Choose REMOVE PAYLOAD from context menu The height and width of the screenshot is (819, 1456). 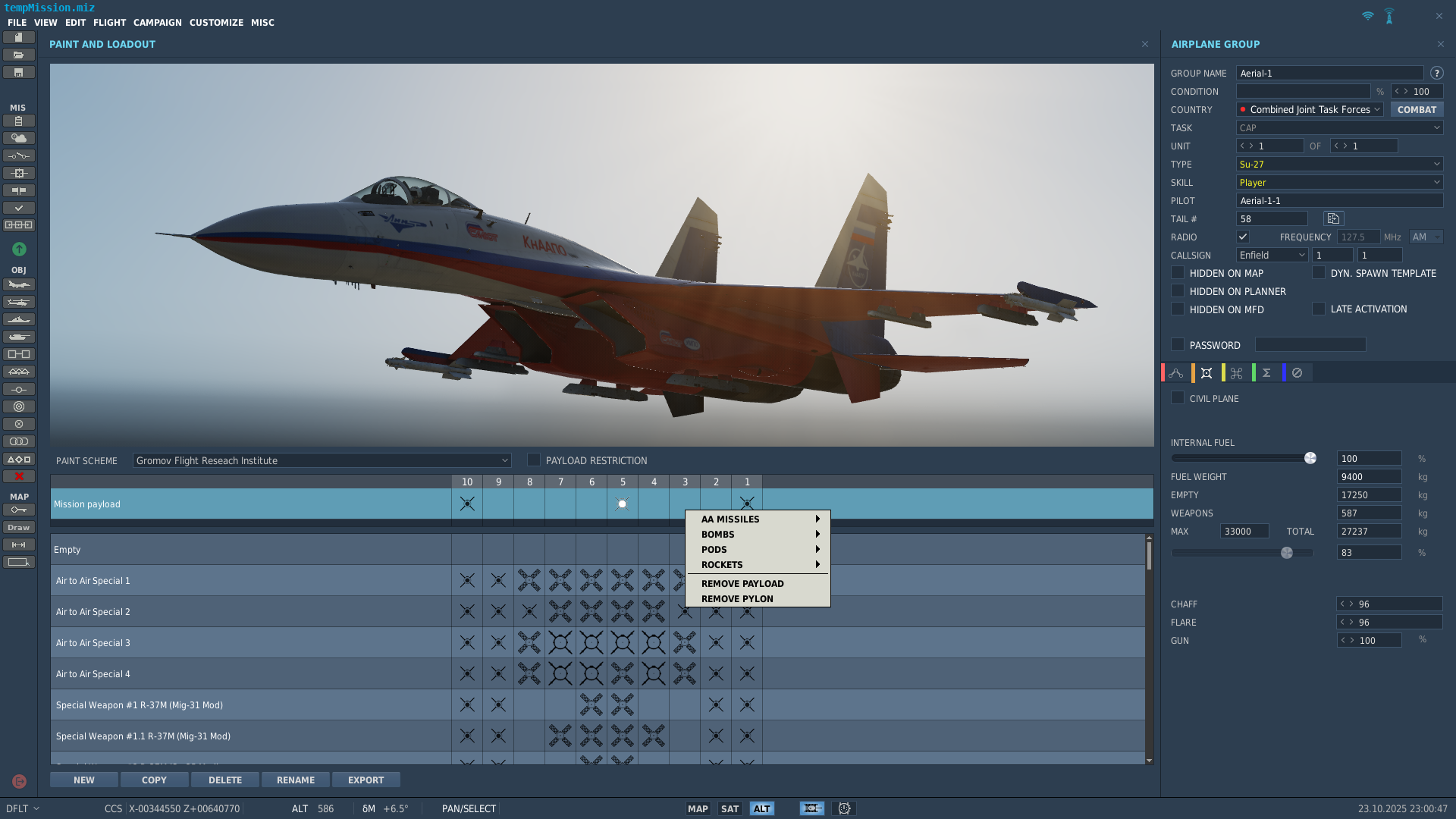(x=742, y=584)
